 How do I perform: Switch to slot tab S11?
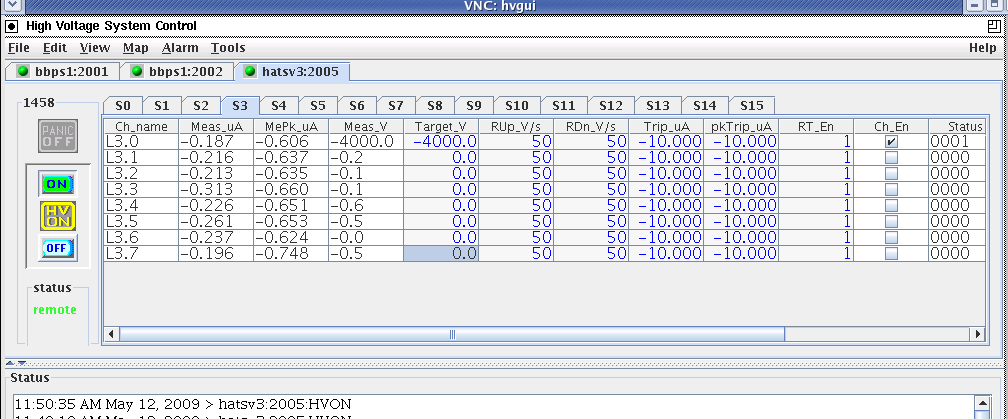[564, 106]
